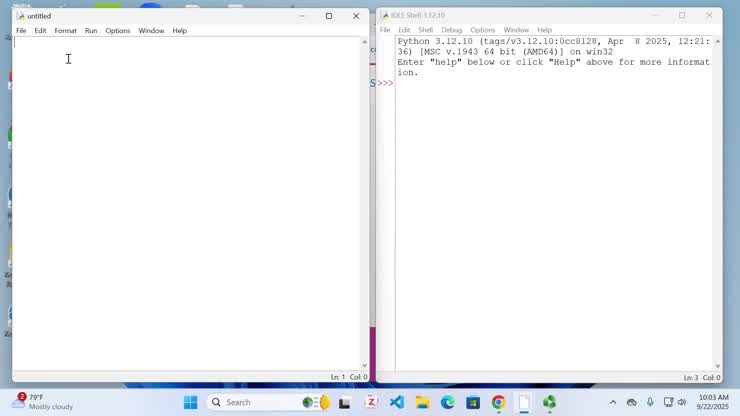This screenshot has height=416, width=740.
Task: Open File Explorer from taskbar
Action: point(422,402)
